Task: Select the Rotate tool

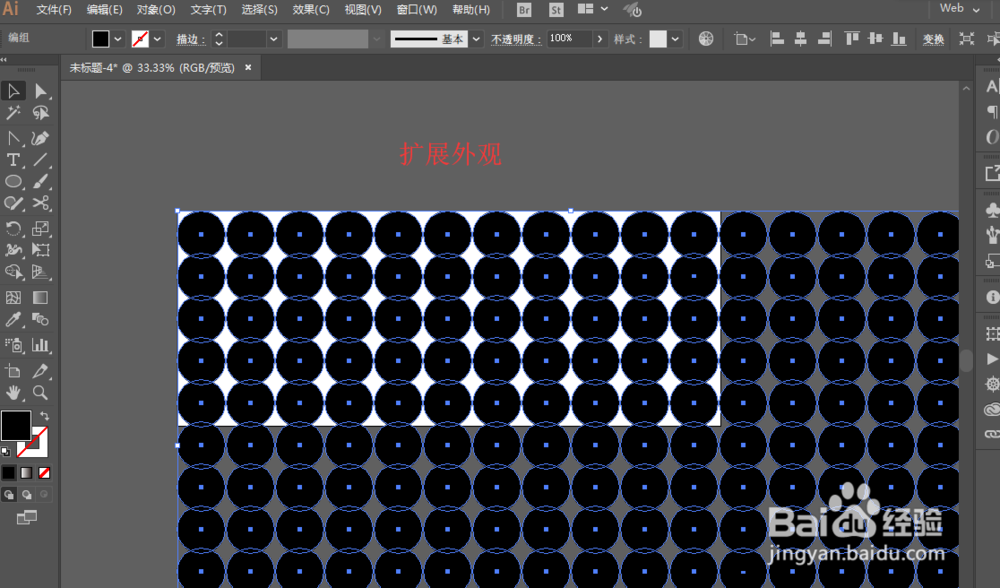Action: click(14, 228)
